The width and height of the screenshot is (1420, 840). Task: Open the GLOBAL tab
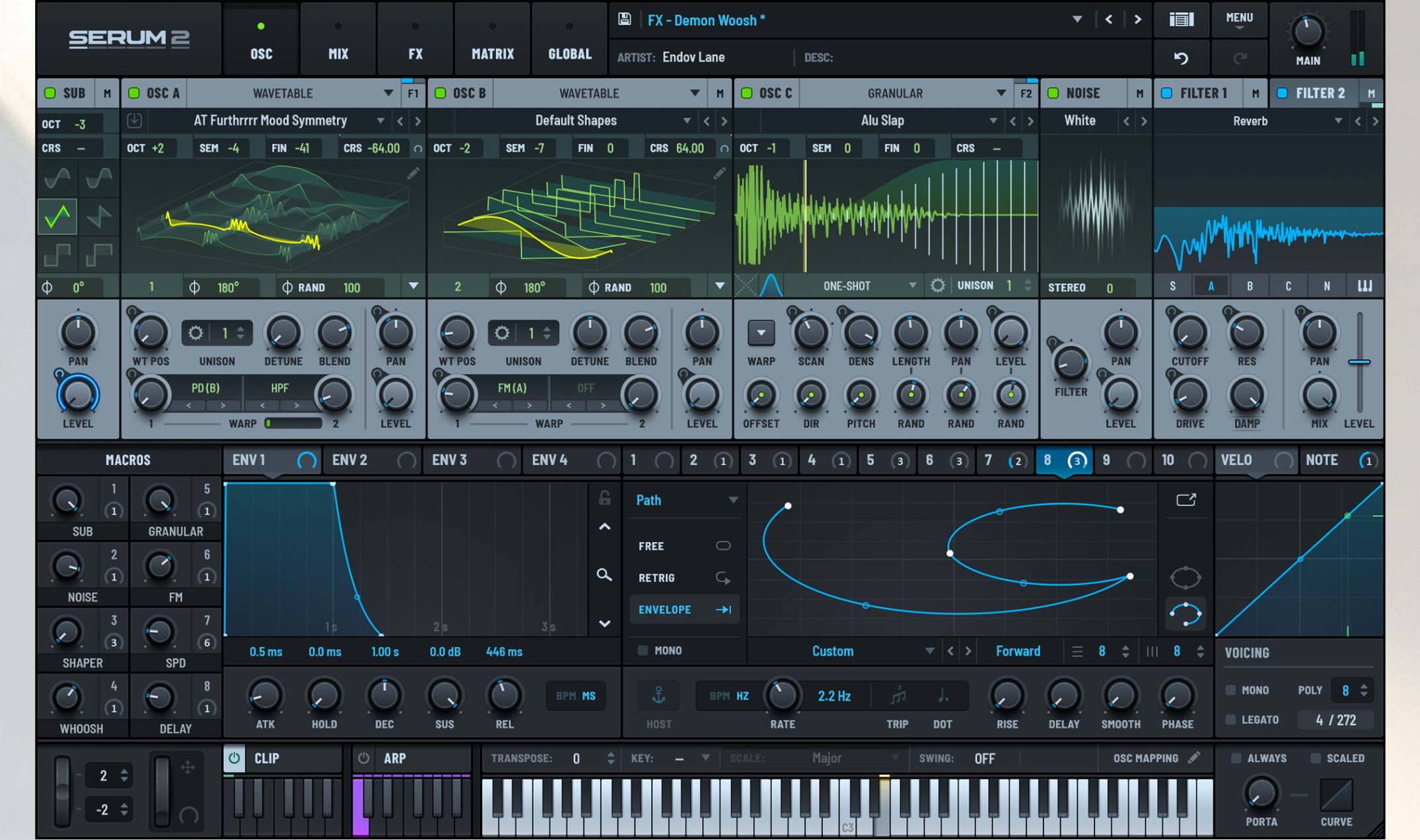569,38
